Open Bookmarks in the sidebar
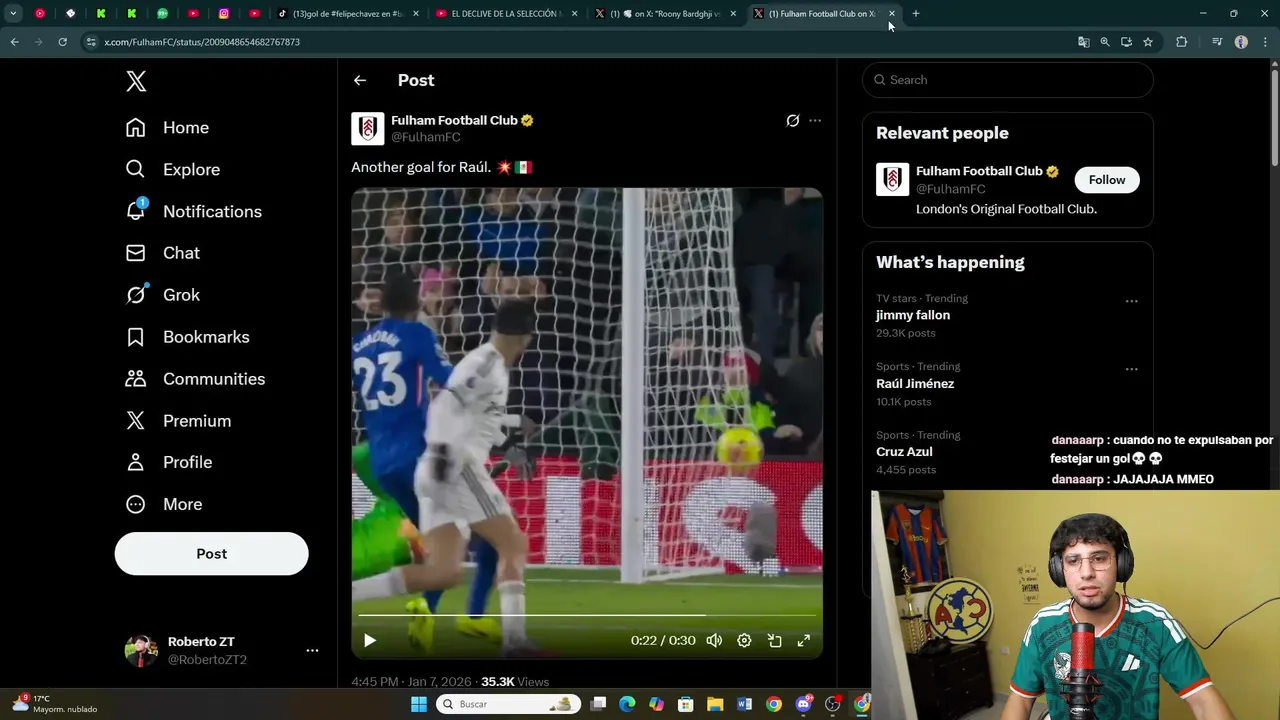The height and width of the screenshot is (720, 1280). coord(187,337)
